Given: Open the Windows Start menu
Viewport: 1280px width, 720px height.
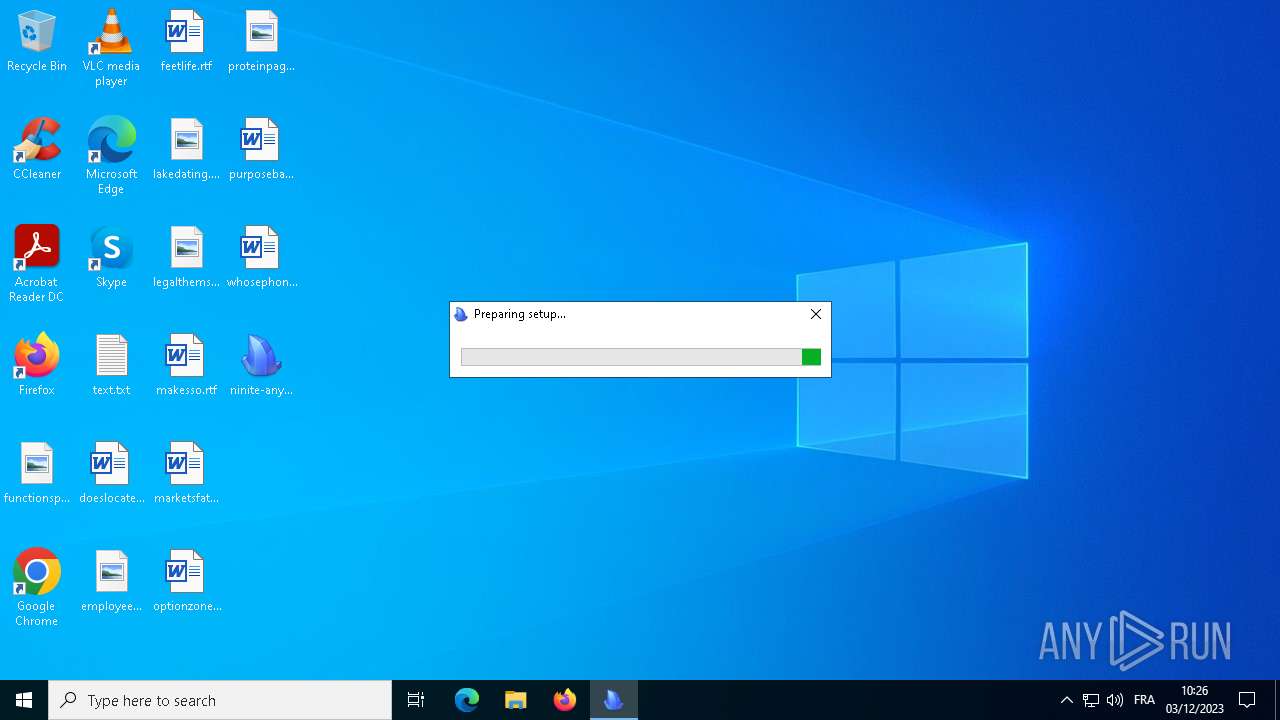Looking at the screenshot, I should pyautogui.click(x=24, y=700).
